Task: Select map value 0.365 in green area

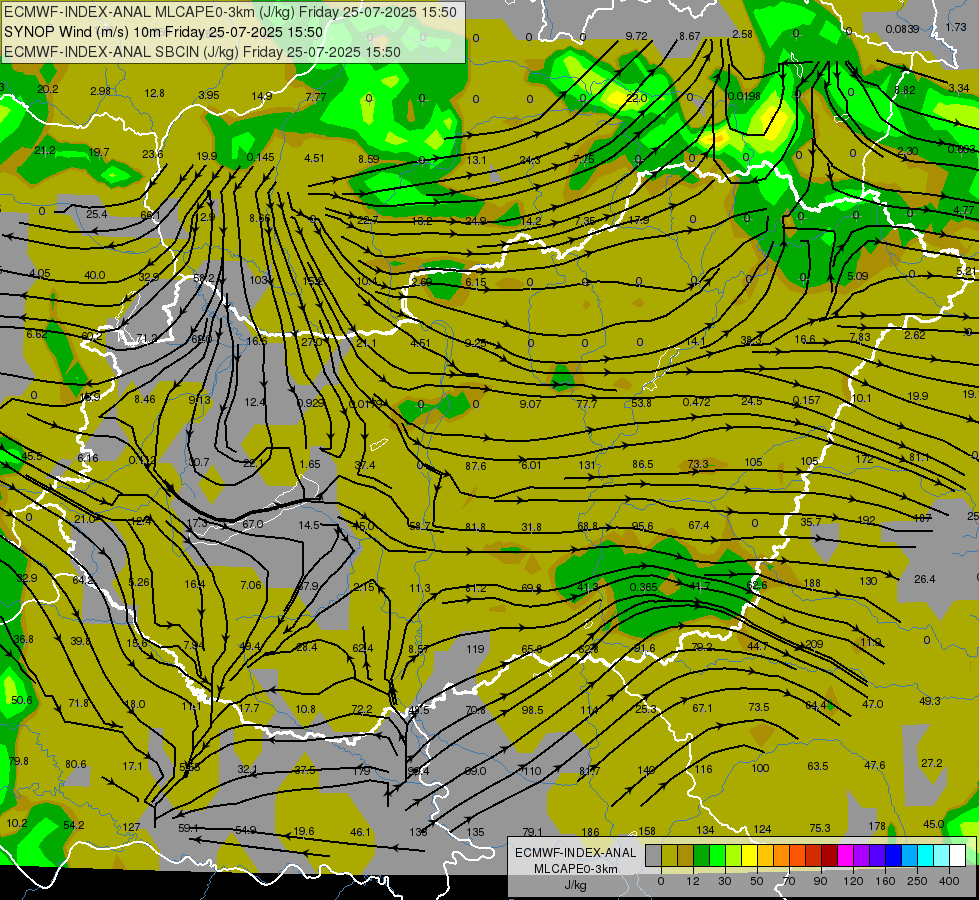Action: click(643, 587)
